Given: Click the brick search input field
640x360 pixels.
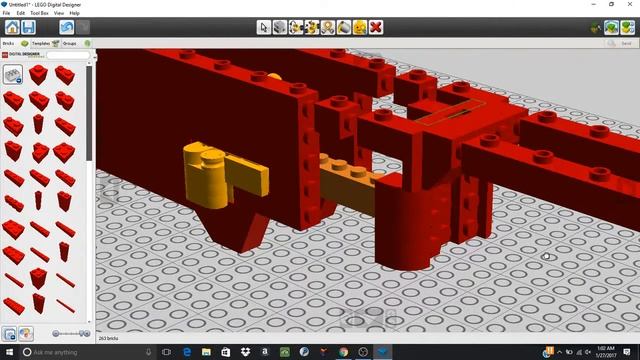Looking at the screenshot, I should [x=68, y=55].
